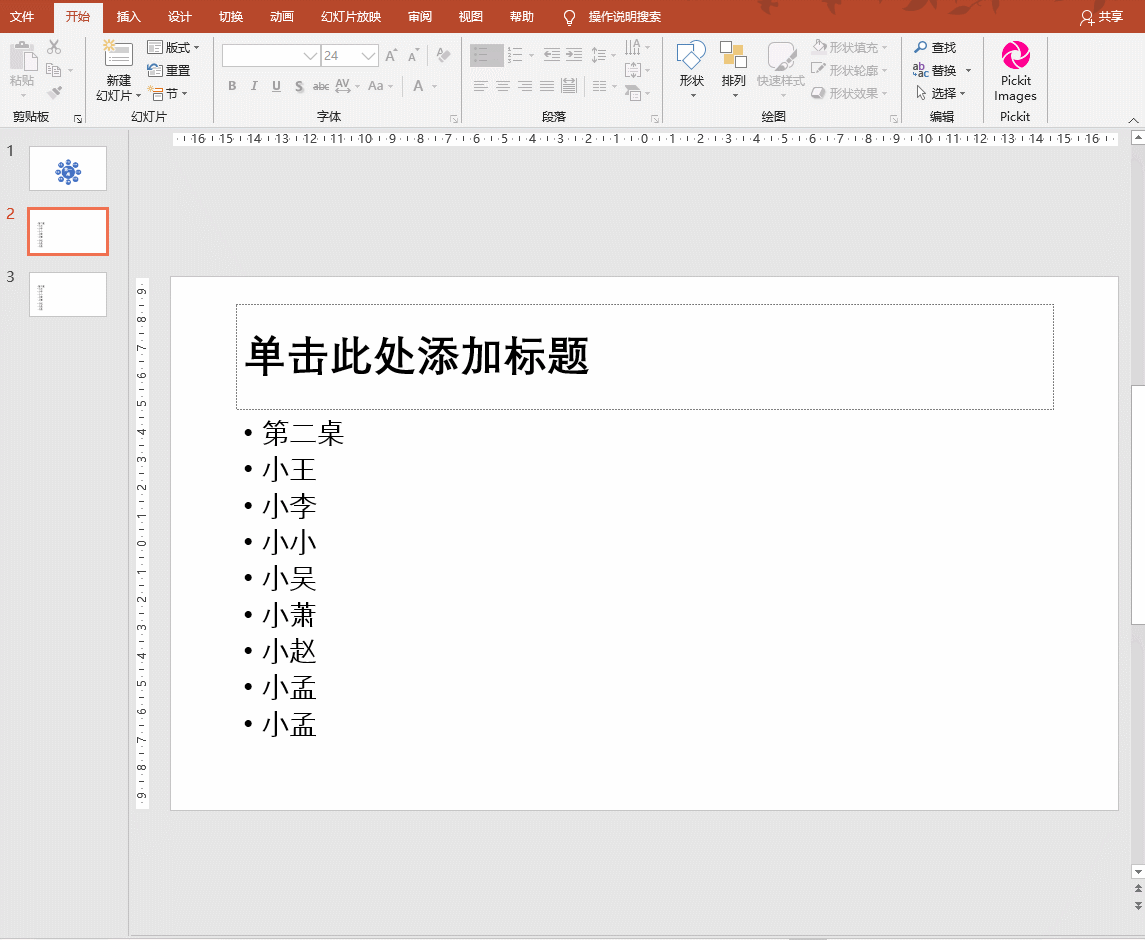This screenshot has height=940, width=1145.
Task: Open the 设计 (Design) tab
Action: pyautogui.click(x=179, y=17)
